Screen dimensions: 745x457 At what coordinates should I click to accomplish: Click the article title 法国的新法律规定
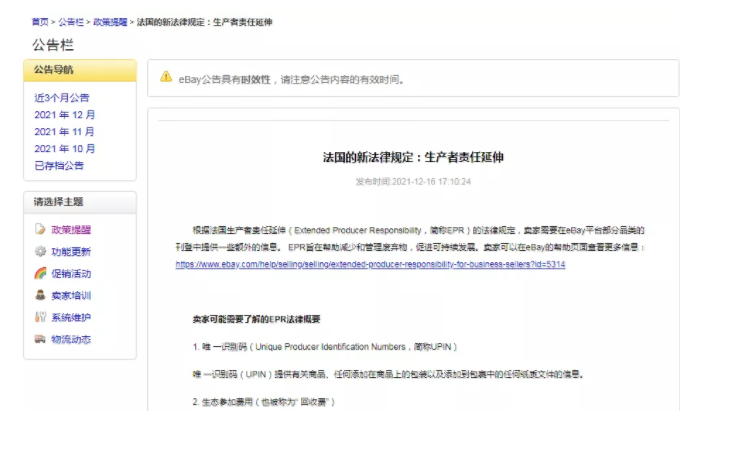point(412,158)
